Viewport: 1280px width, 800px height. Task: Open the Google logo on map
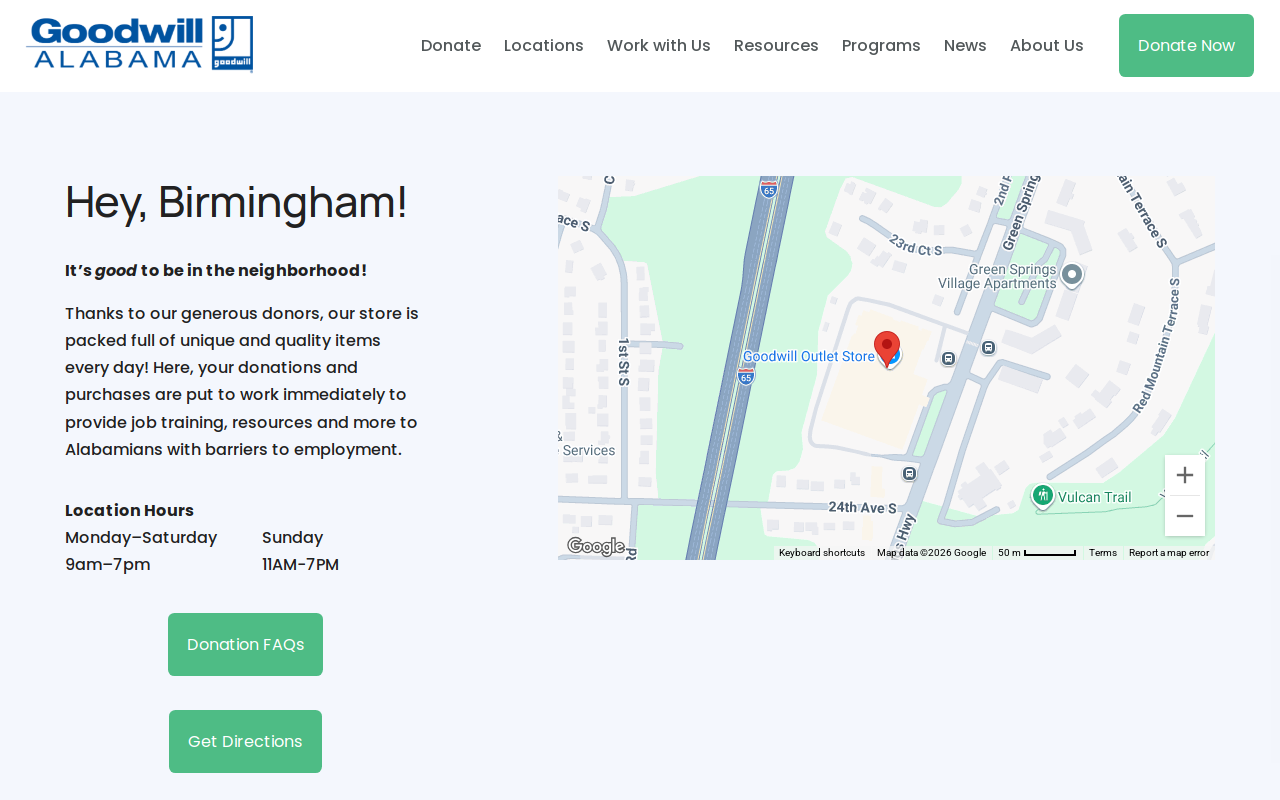tap(596, 546)
